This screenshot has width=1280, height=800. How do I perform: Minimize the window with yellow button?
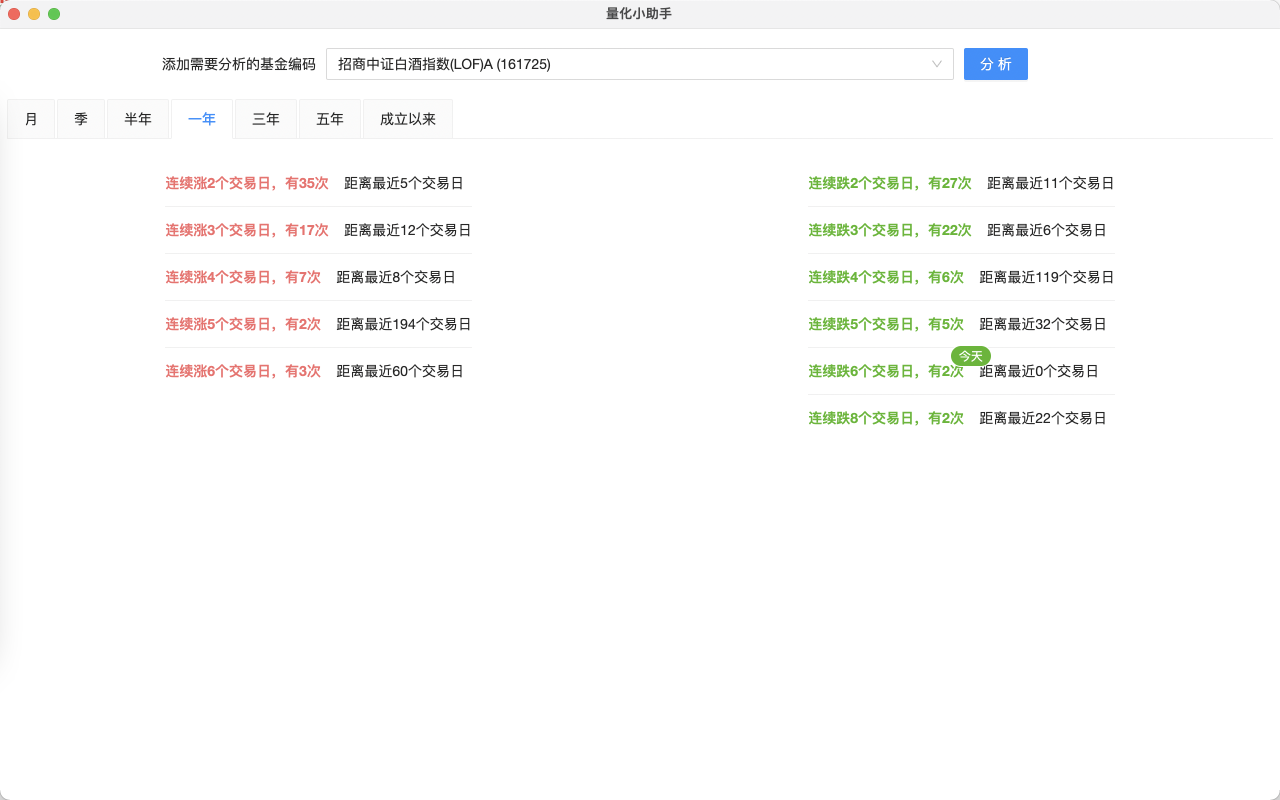pos(34,14)
